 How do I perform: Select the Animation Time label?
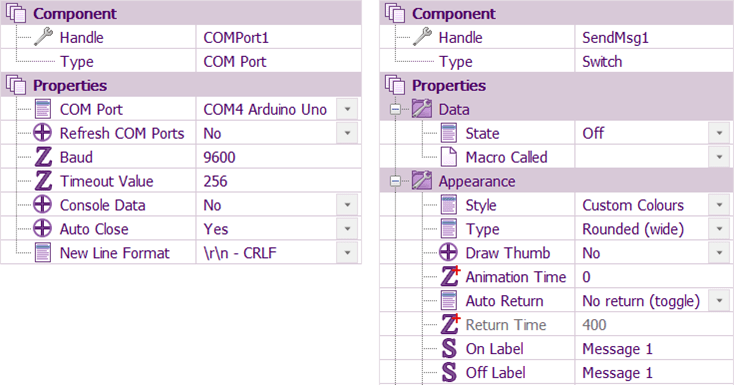tap(515, 277)
